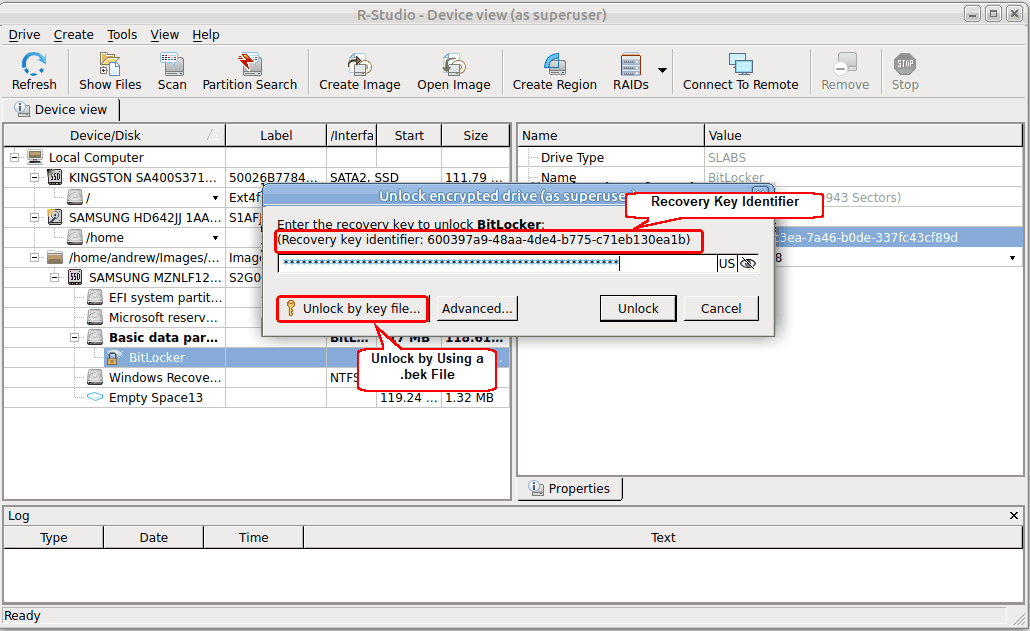
Task: Click the Log Date column header
Action: coord(154,538)
